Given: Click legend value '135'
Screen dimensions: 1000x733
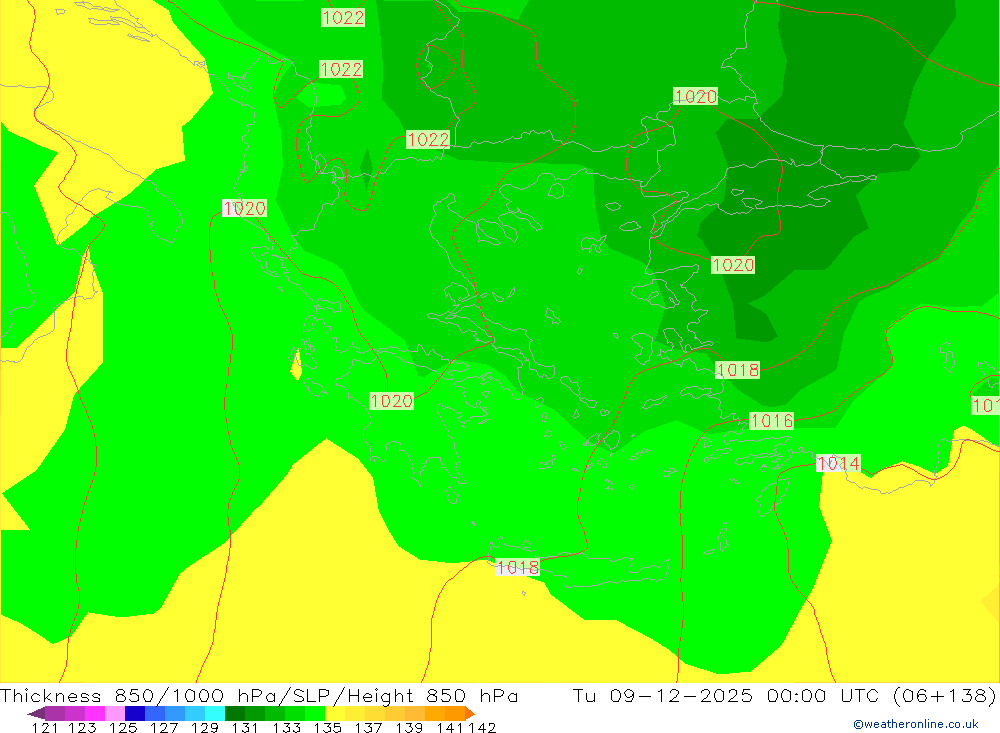Looking at the screenshot, I should (327, 728).
